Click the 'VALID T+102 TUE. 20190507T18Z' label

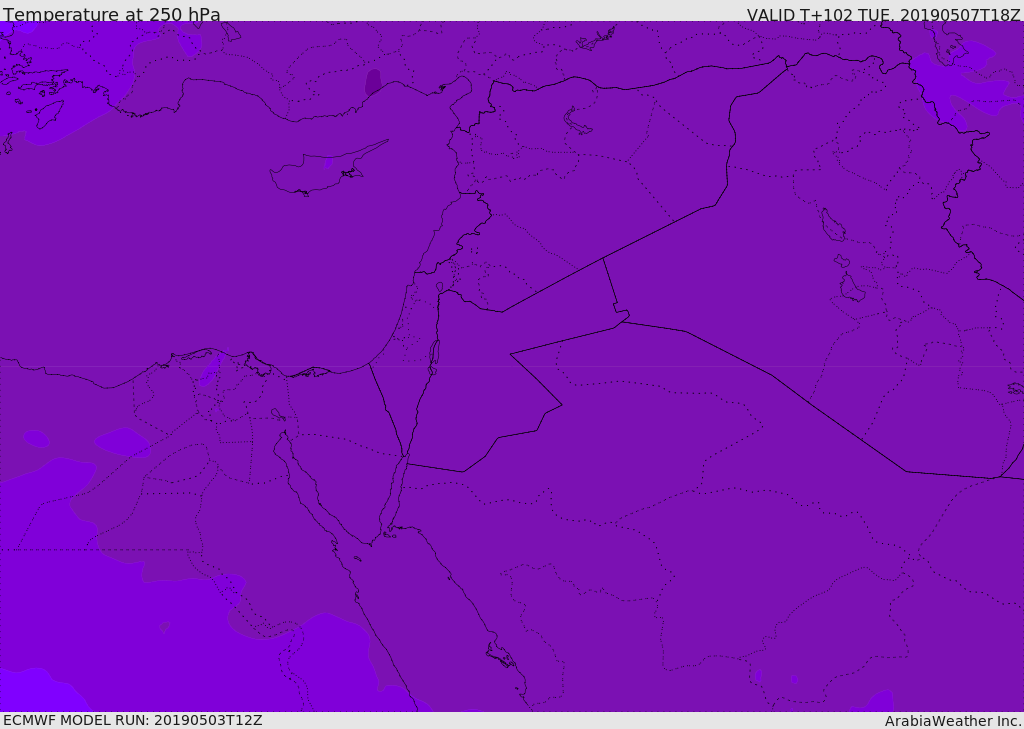tap(884, 14)
